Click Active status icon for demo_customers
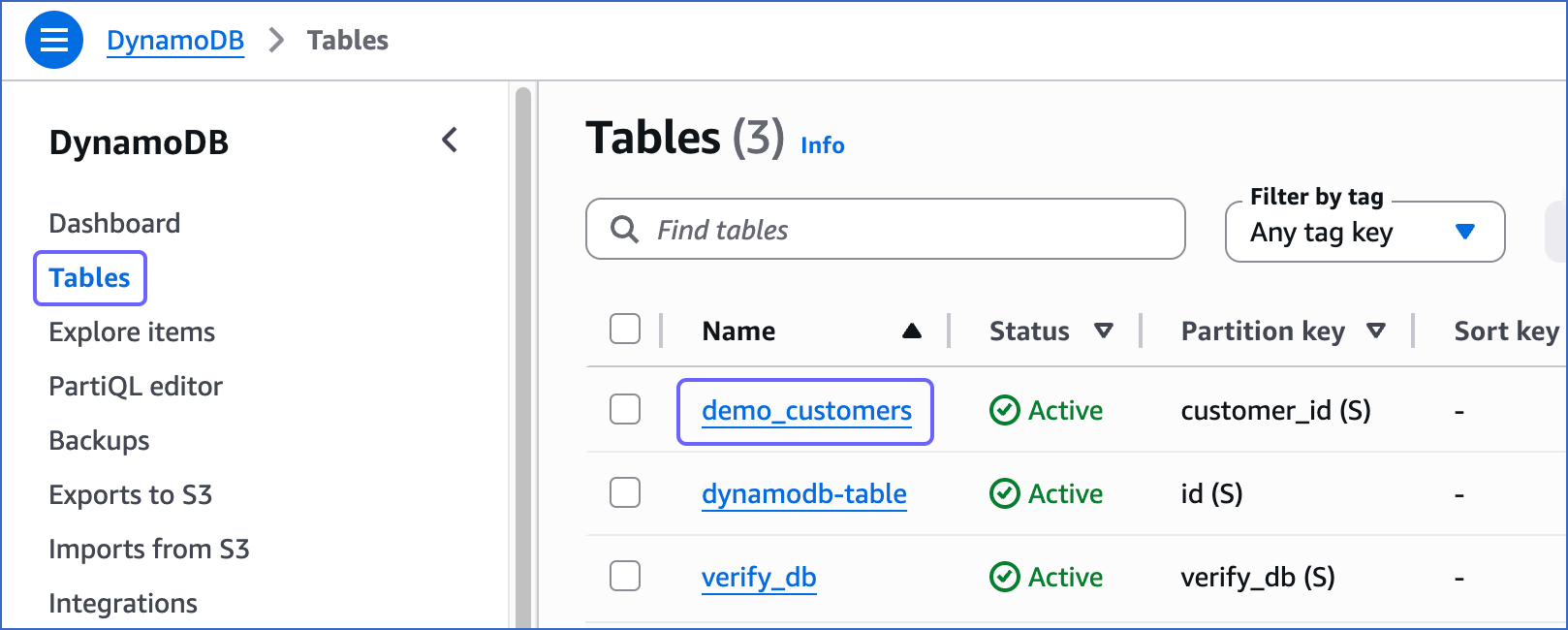This screenshot has height=630, width=1568. pyautogui.click(x=1004, y=411)
